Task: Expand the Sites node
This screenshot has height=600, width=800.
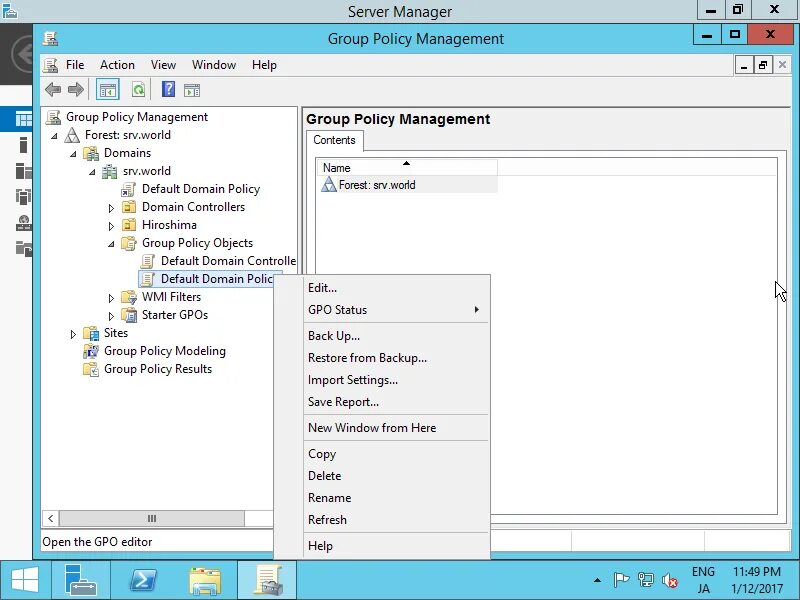Action: (73, 334)
